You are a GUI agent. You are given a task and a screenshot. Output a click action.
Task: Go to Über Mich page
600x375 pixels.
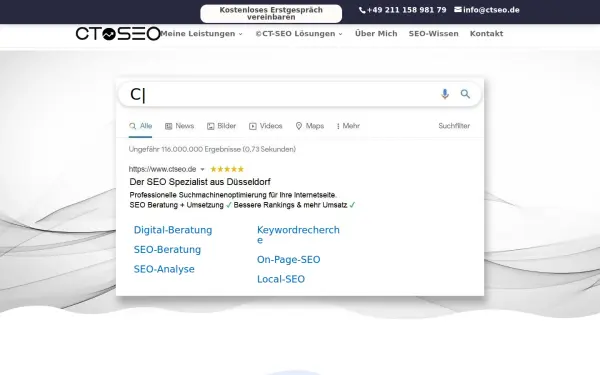coord(376,34)
